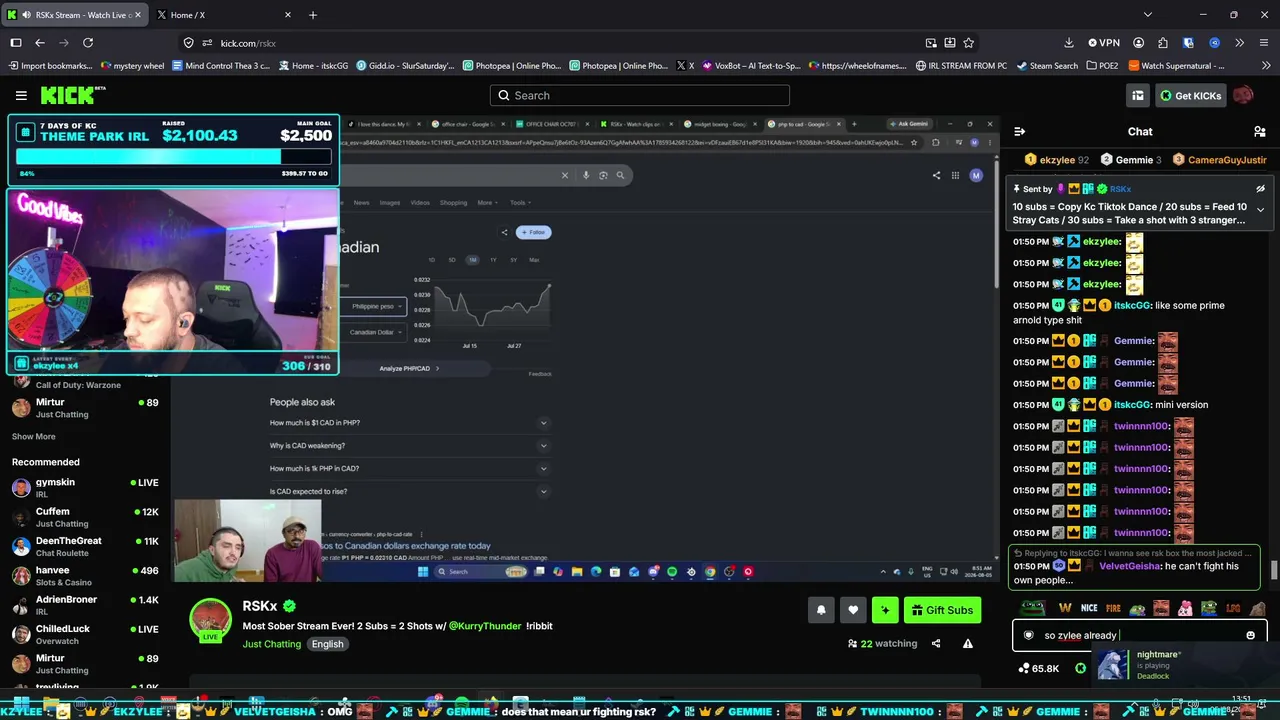Reload the current page
Image resolution: width=1280 pixels, height=720 pixels.
[x=88, y=43]
